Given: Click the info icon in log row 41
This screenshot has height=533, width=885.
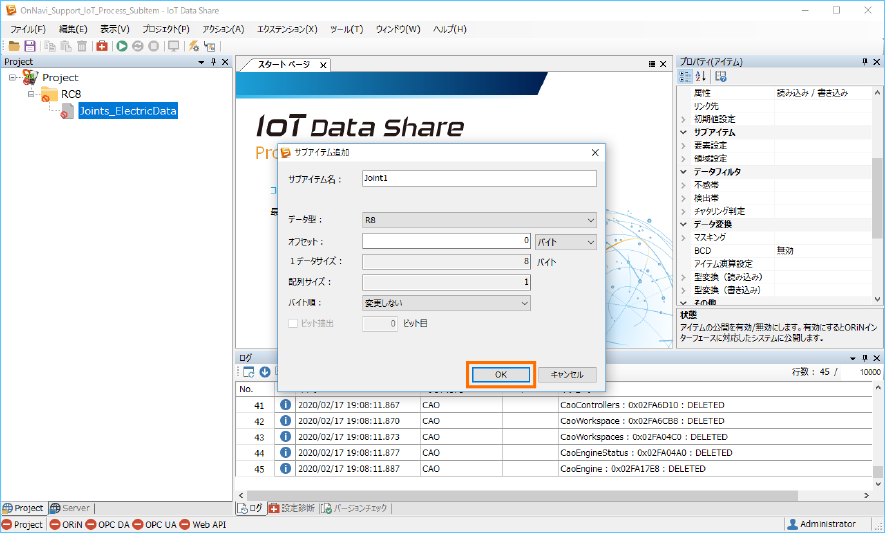Looking at the screenshot, I should click(x=284, y=405).
